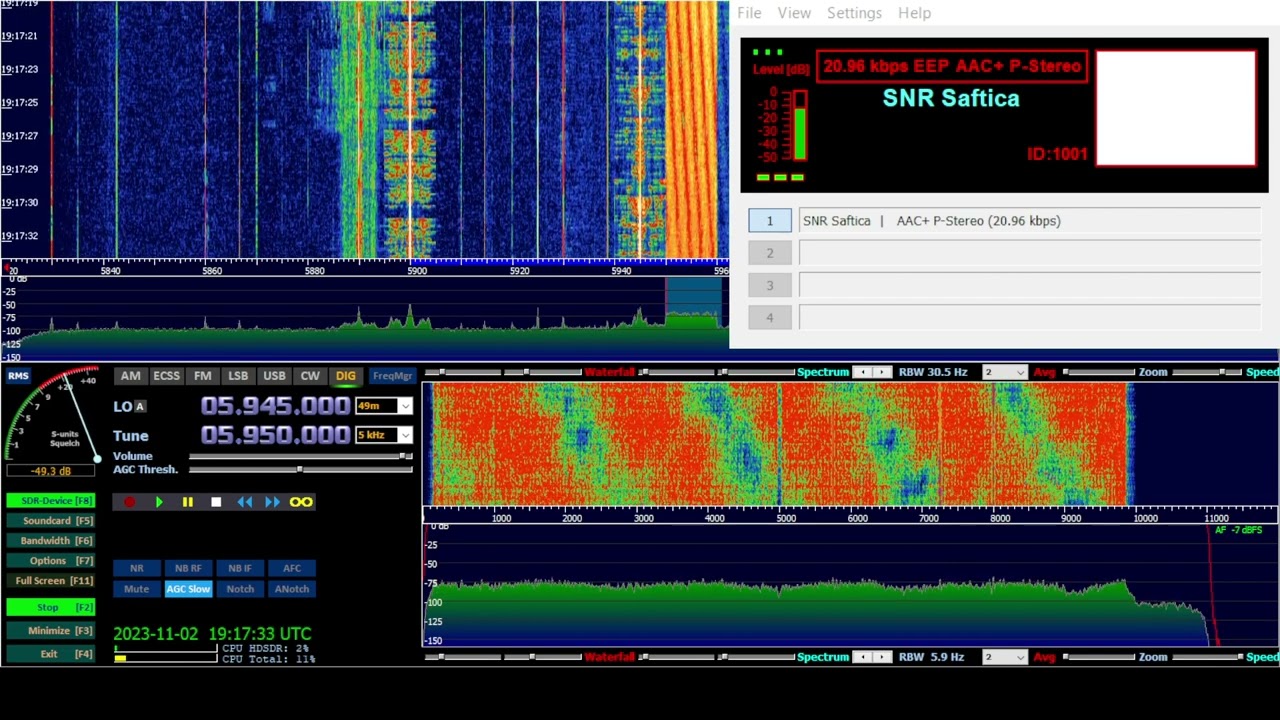Open the upper Avg value dropdown

click(x=1004, y=372)
